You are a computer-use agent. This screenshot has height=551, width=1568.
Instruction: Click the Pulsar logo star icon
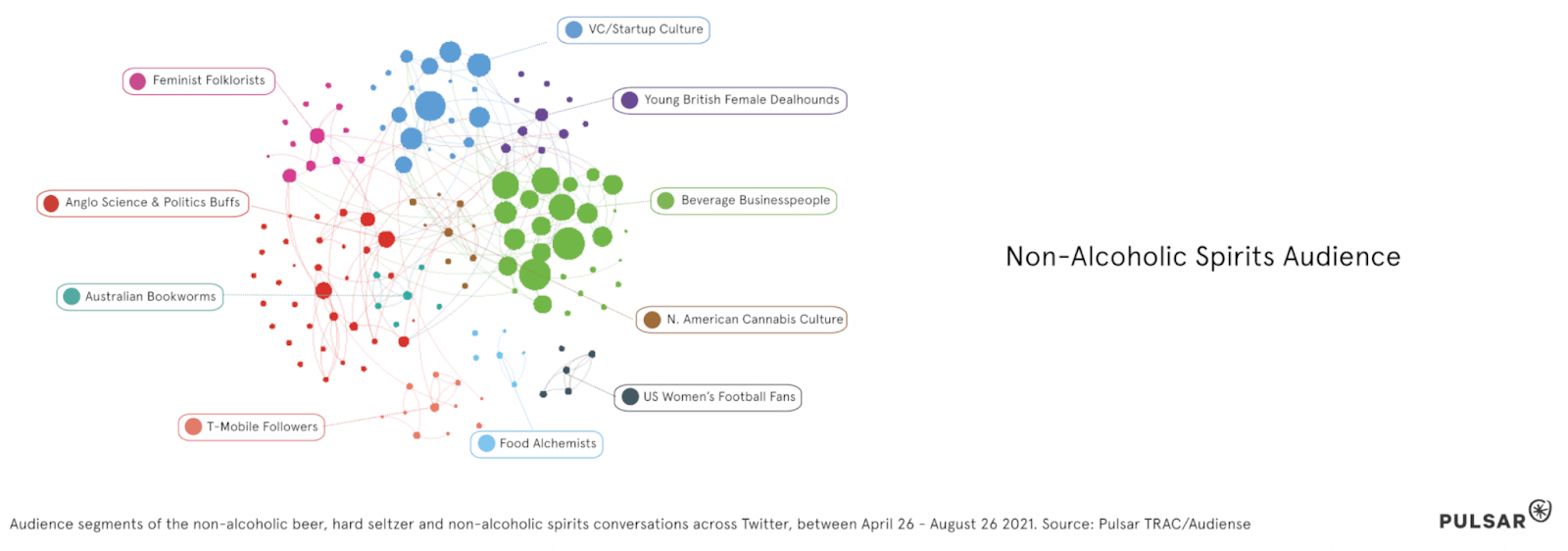[x=1541, y=511]
